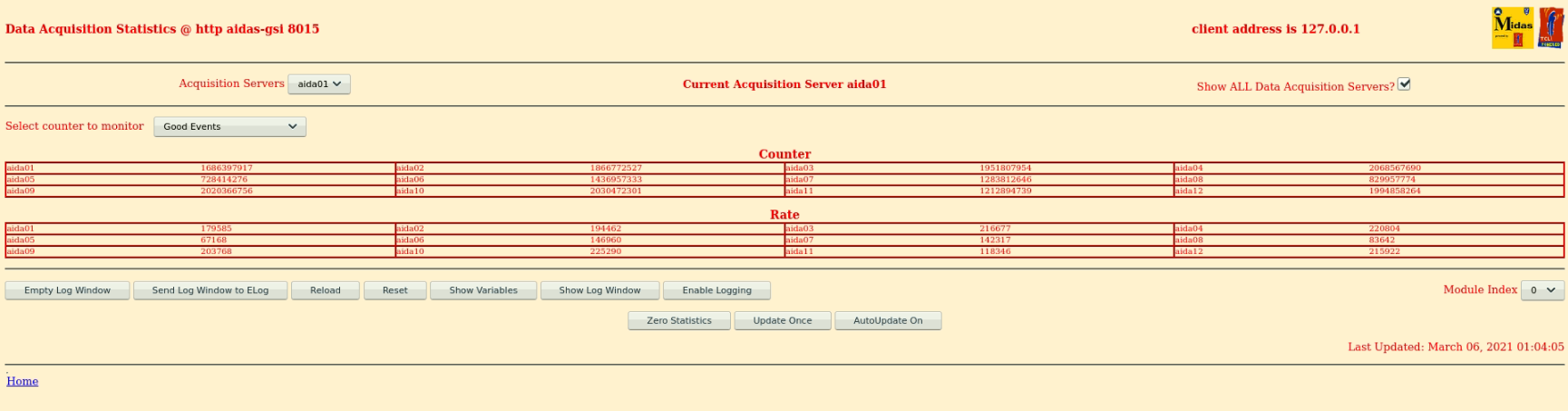Select rate value 194462 for aida02

pos(606,229)
